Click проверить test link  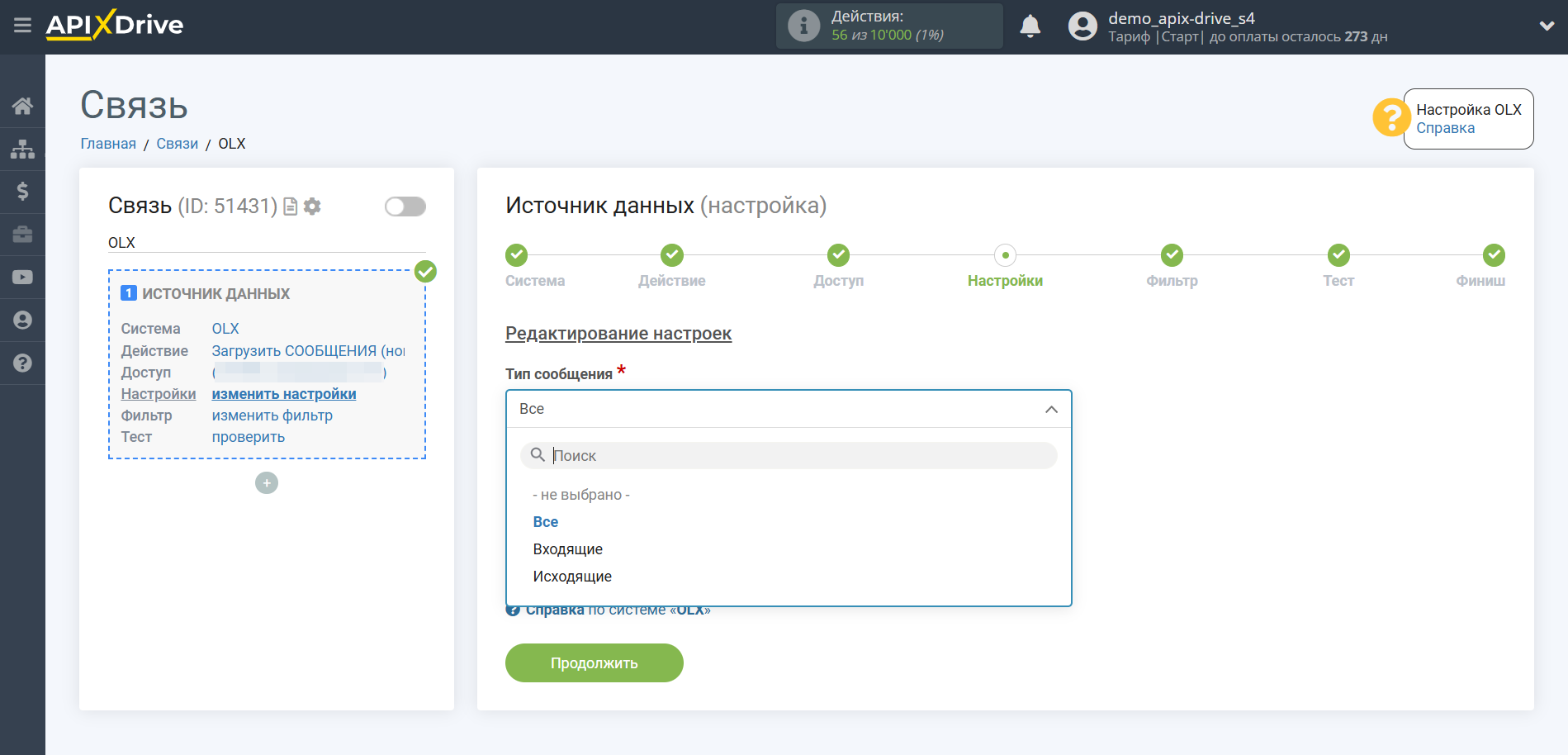pos(249,437)
